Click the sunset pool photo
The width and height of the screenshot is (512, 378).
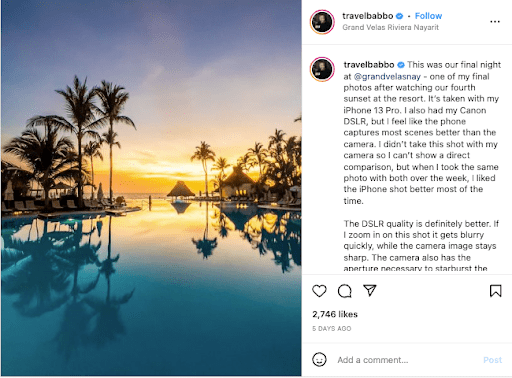click(151, 188)
